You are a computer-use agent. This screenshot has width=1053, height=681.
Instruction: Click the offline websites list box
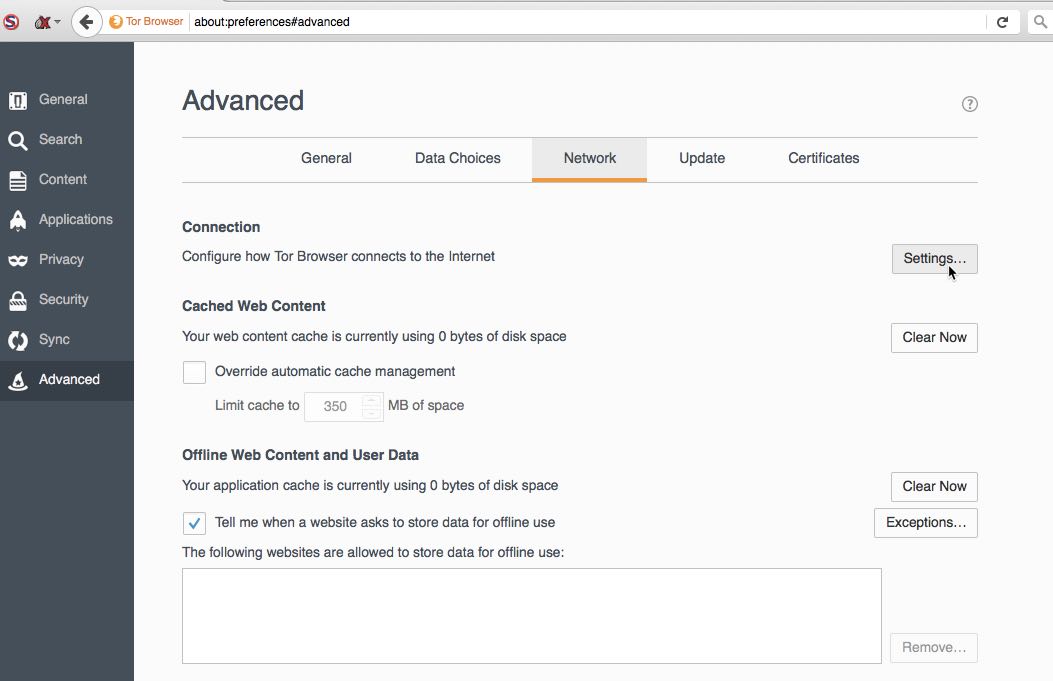coord(531,616)
